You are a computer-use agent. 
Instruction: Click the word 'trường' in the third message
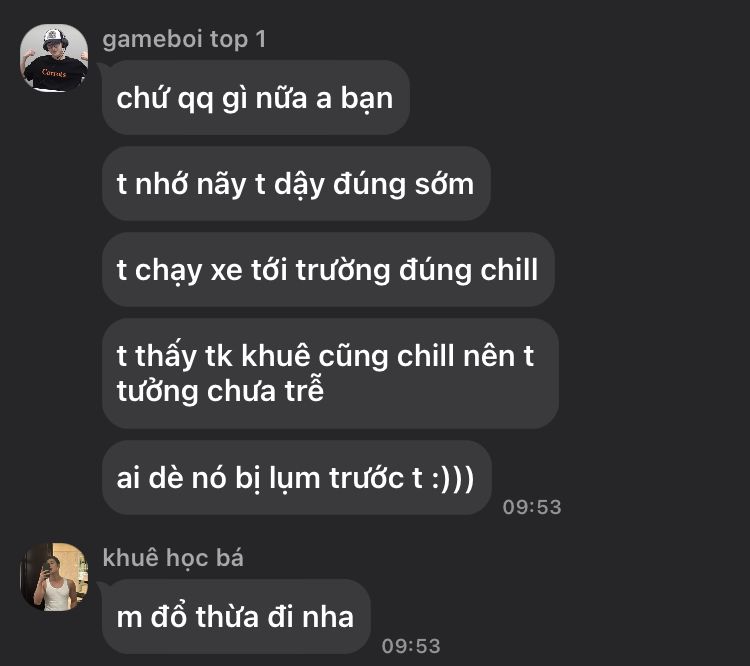click(343, 270)
